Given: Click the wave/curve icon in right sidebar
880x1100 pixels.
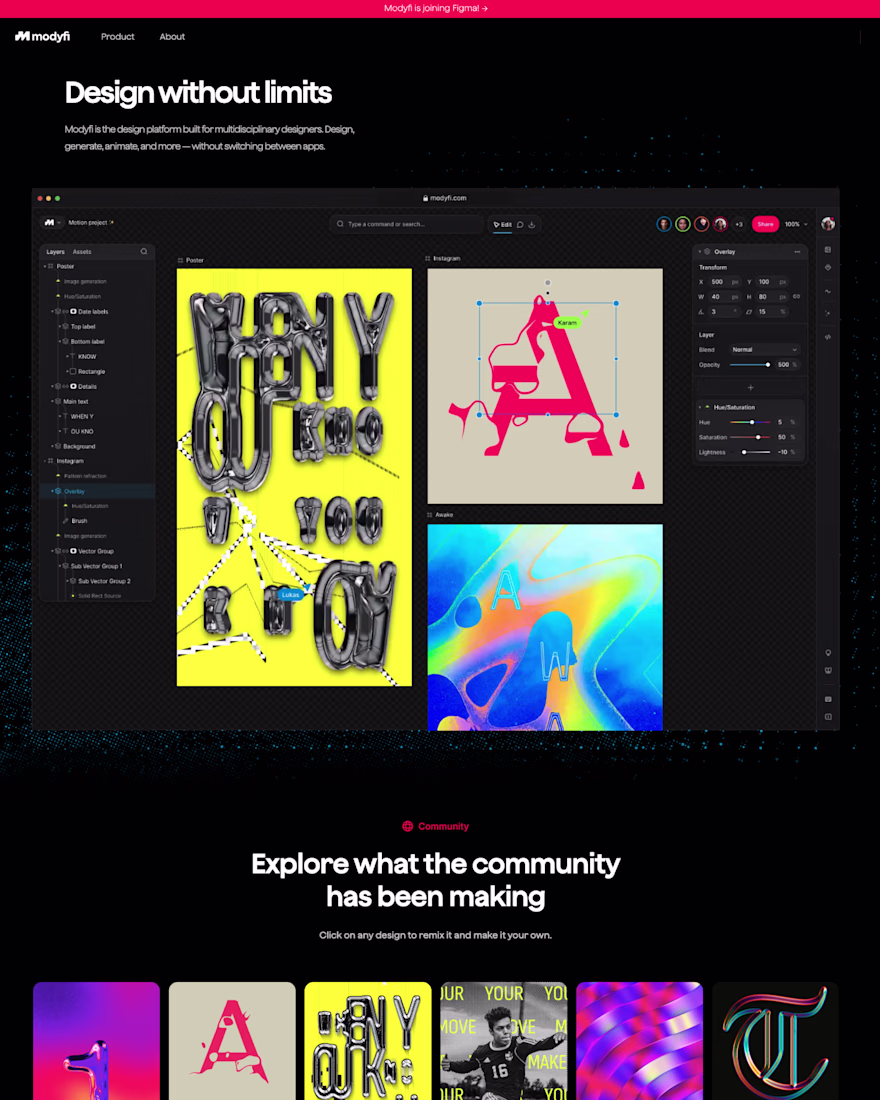Looking at the screenshot, I should pos(828,291).
